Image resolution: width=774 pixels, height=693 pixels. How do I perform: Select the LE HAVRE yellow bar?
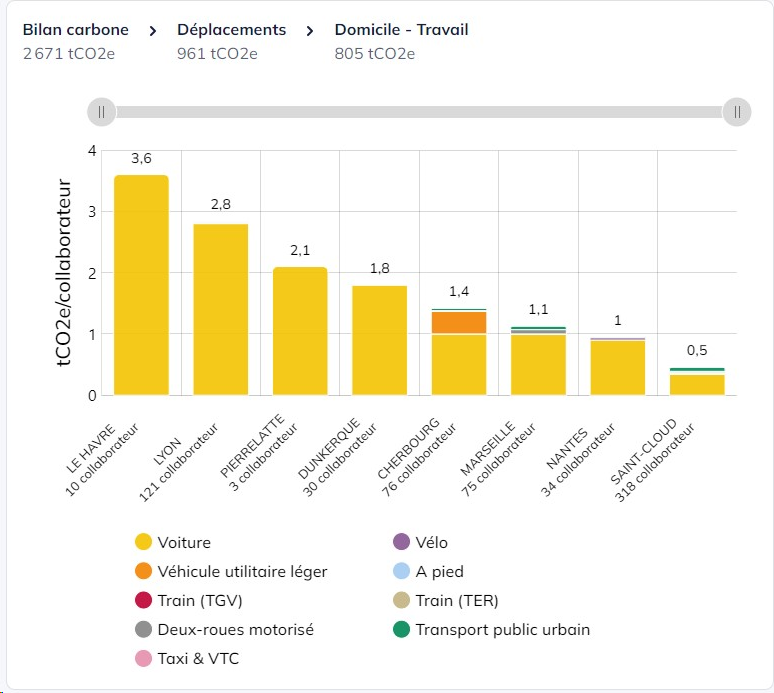pyautogui.click(x=141, y=285)
